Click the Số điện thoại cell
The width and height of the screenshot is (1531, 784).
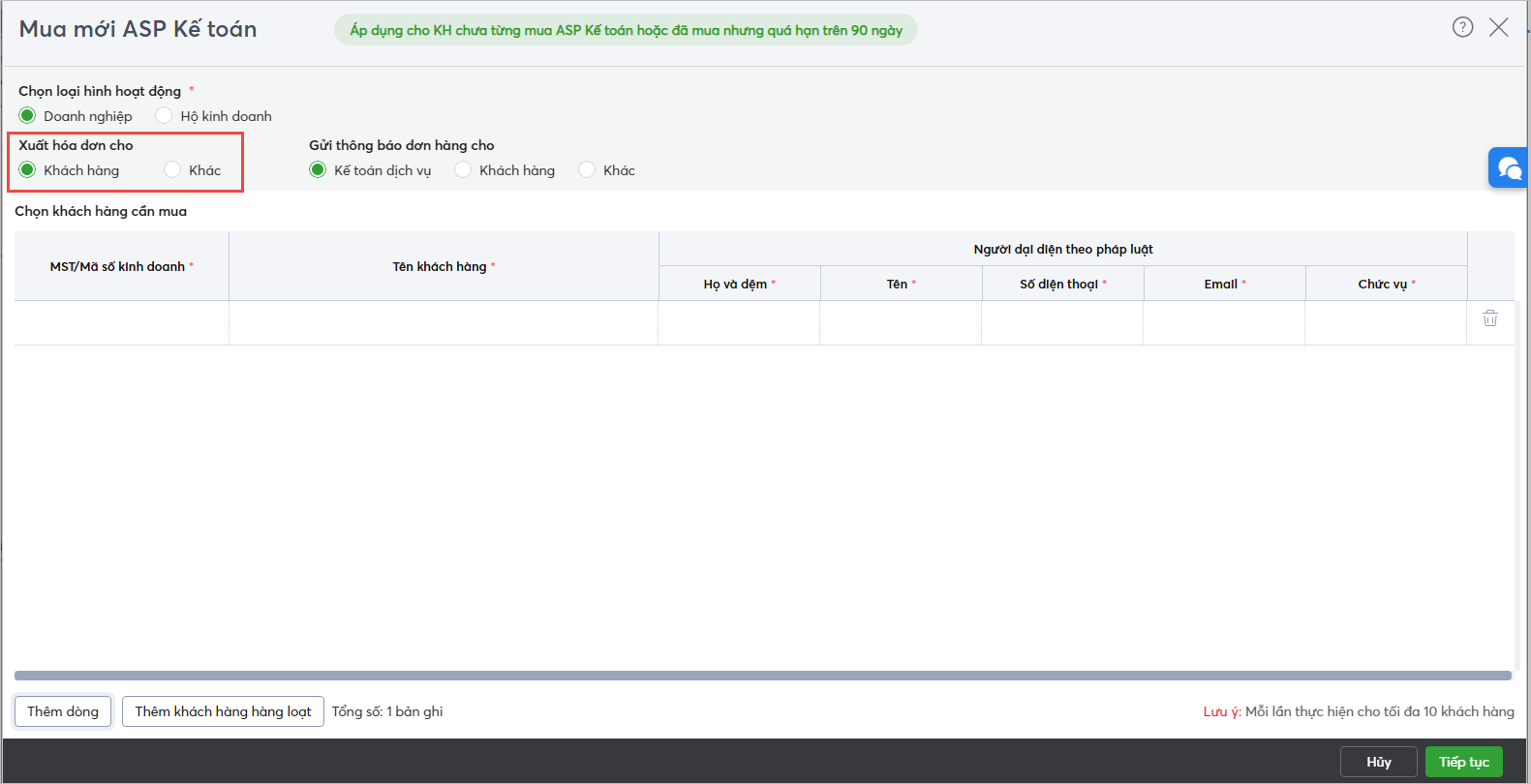click(x=1062, y=322)
